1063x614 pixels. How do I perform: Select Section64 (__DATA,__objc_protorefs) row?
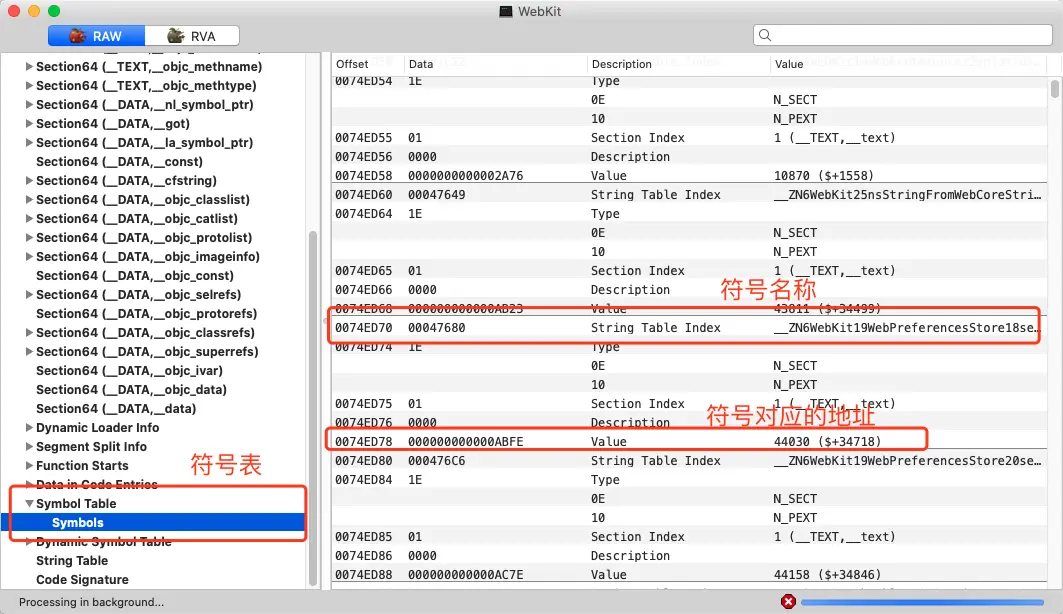coord(153,313)
